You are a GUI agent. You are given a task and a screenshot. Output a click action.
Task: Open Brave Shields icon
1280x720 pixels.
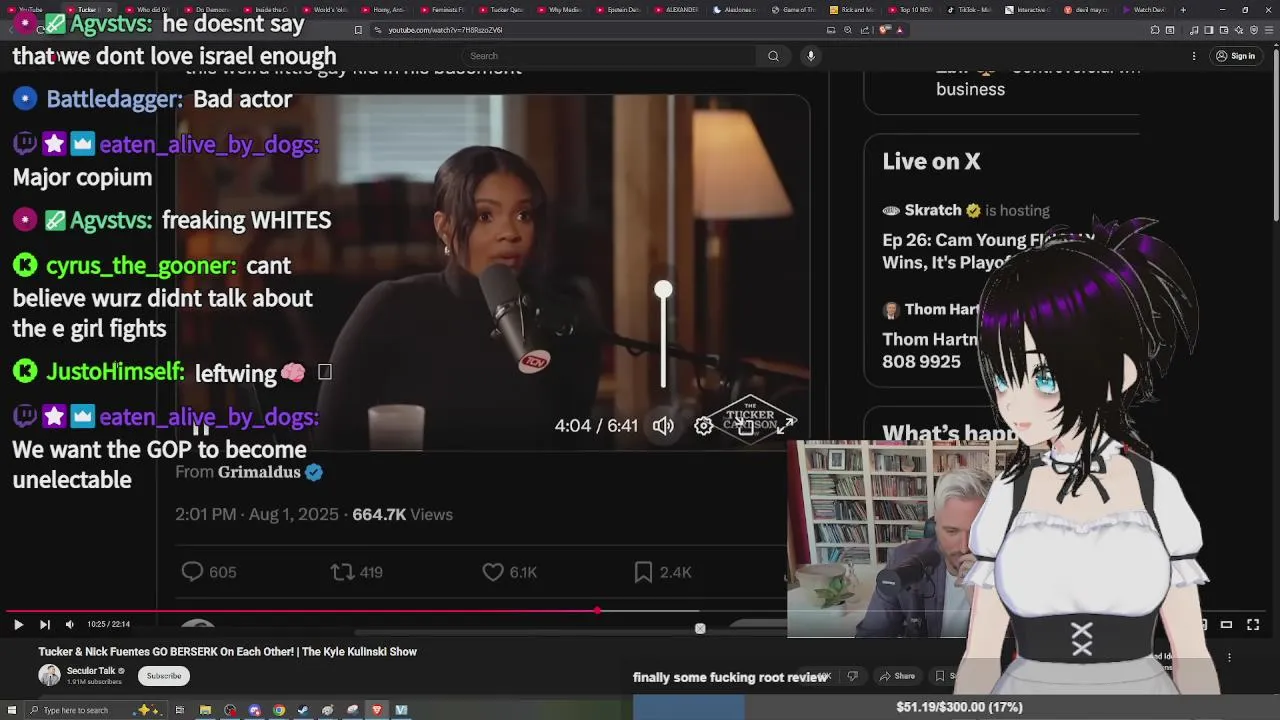pos(883,30)
